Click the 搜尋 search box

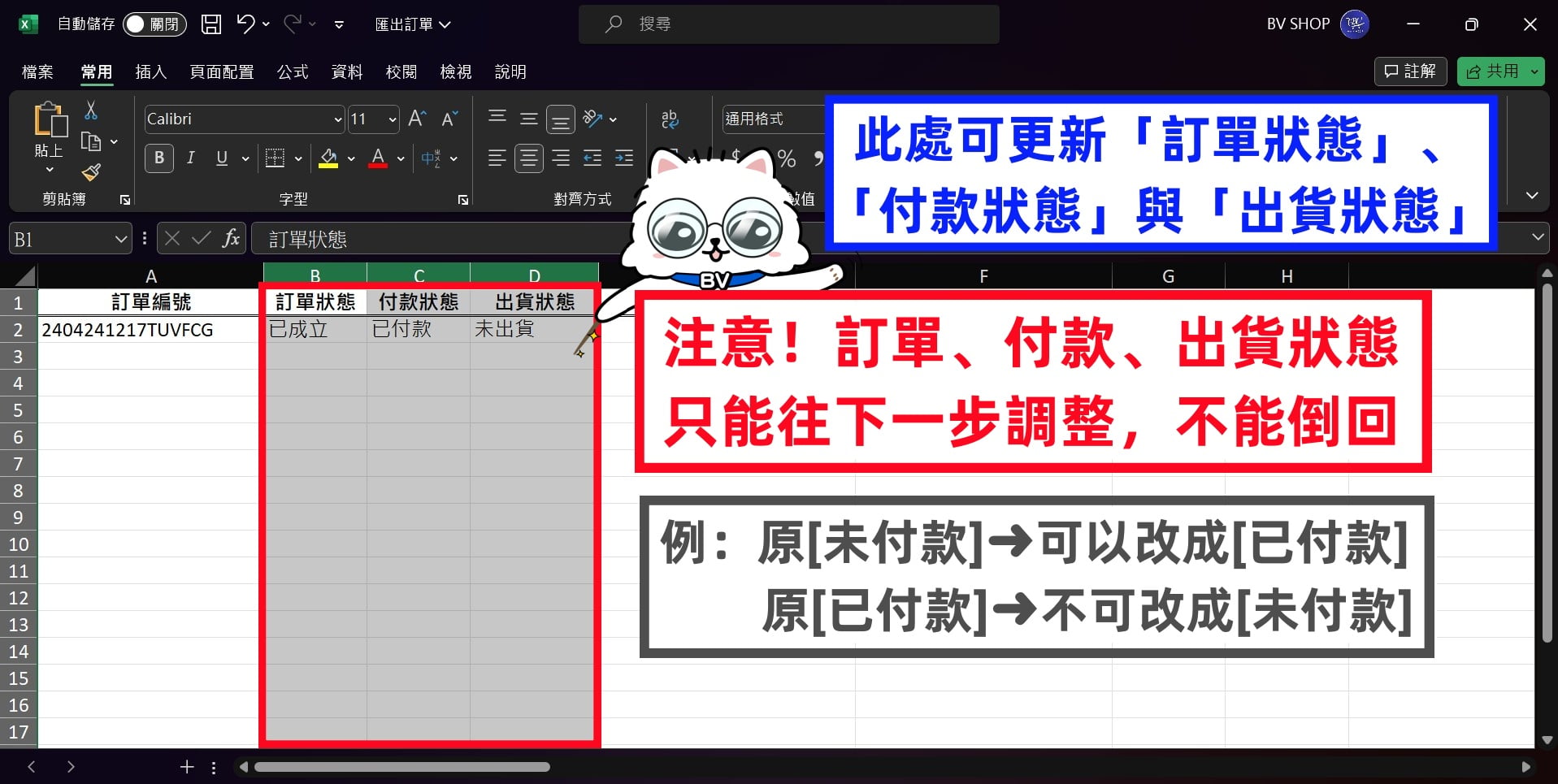[x=788, y=24]
